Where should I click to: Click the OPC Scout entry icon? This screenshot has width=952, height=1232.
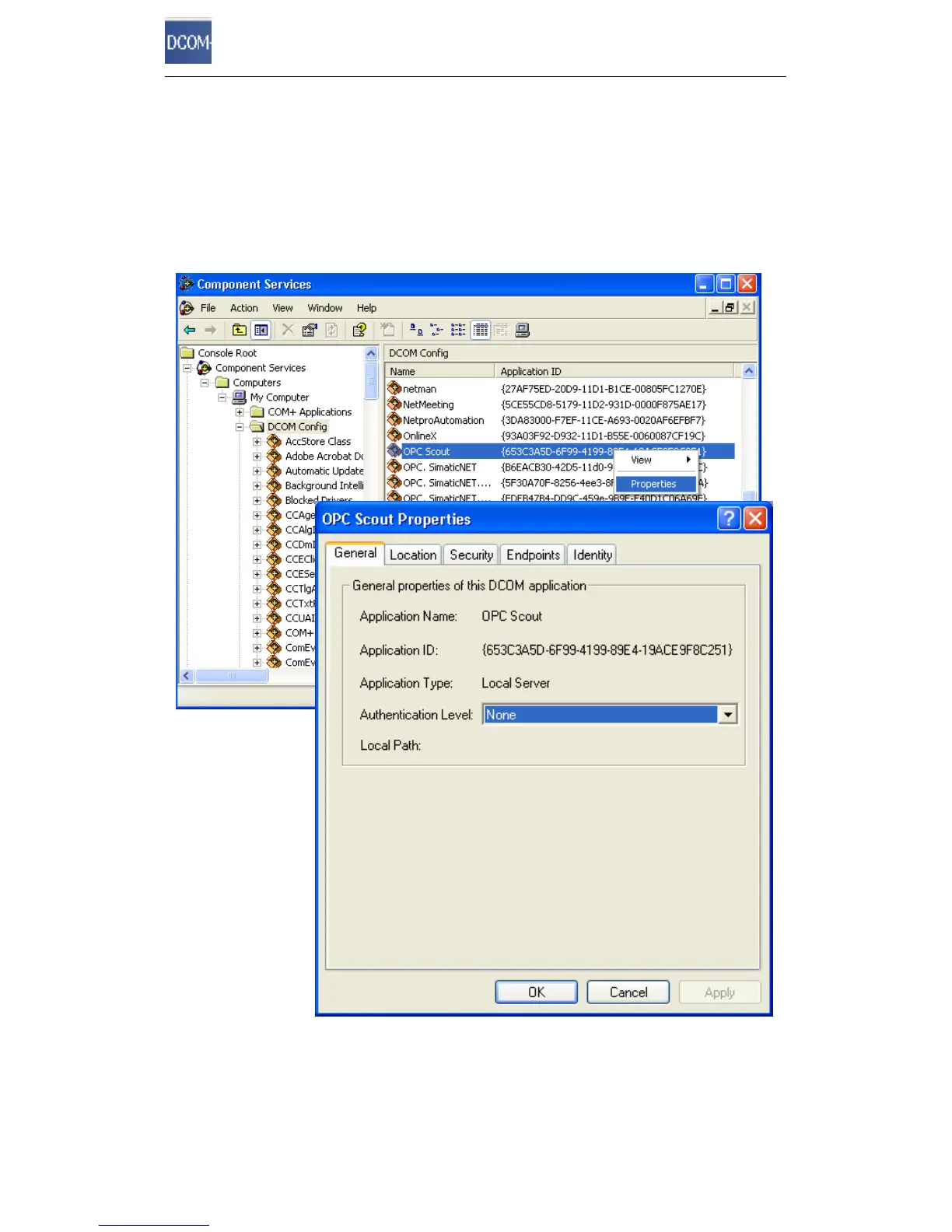[x=394, y=450]
